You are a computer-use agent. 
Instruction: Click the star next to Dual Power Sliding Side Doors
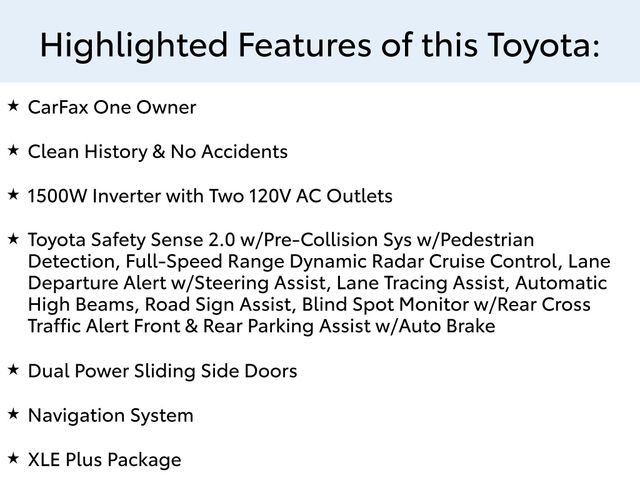(x=13, y=370)
